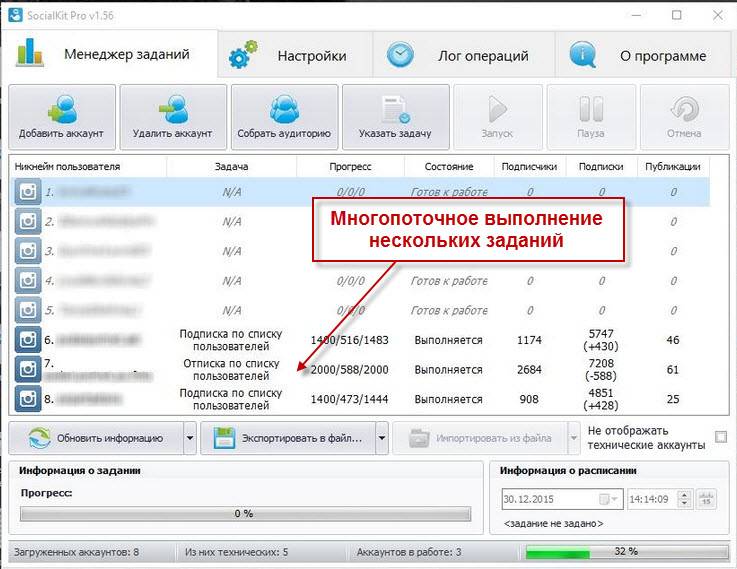Click the calendar icon next to the time field
Screen dimensions: 737x569
point(706,499)
